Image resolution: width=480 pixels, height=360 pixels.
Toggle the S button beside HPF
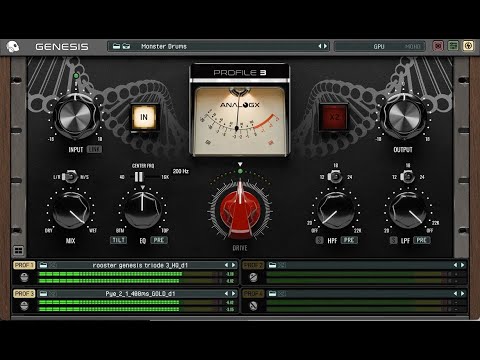(319, 240)
